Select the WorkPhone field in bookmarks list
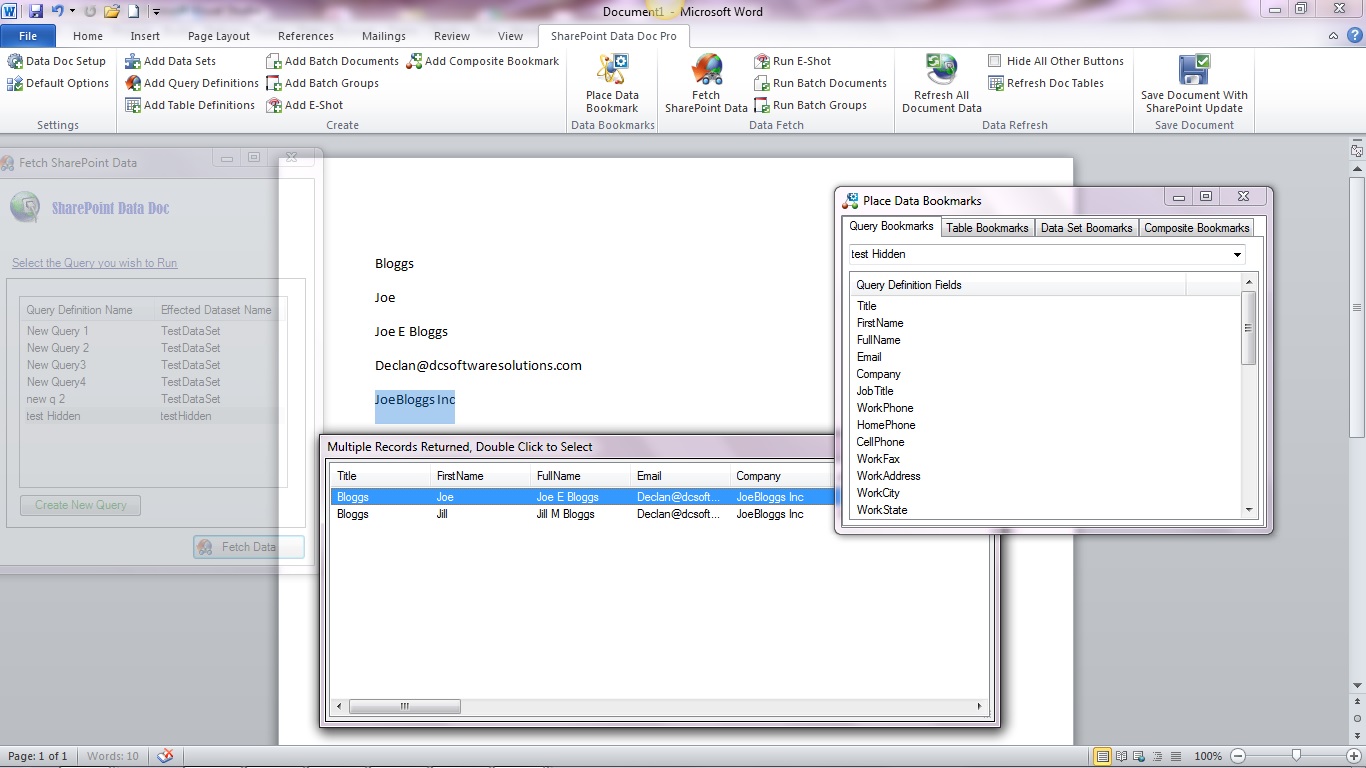 (x=885, y=408)
